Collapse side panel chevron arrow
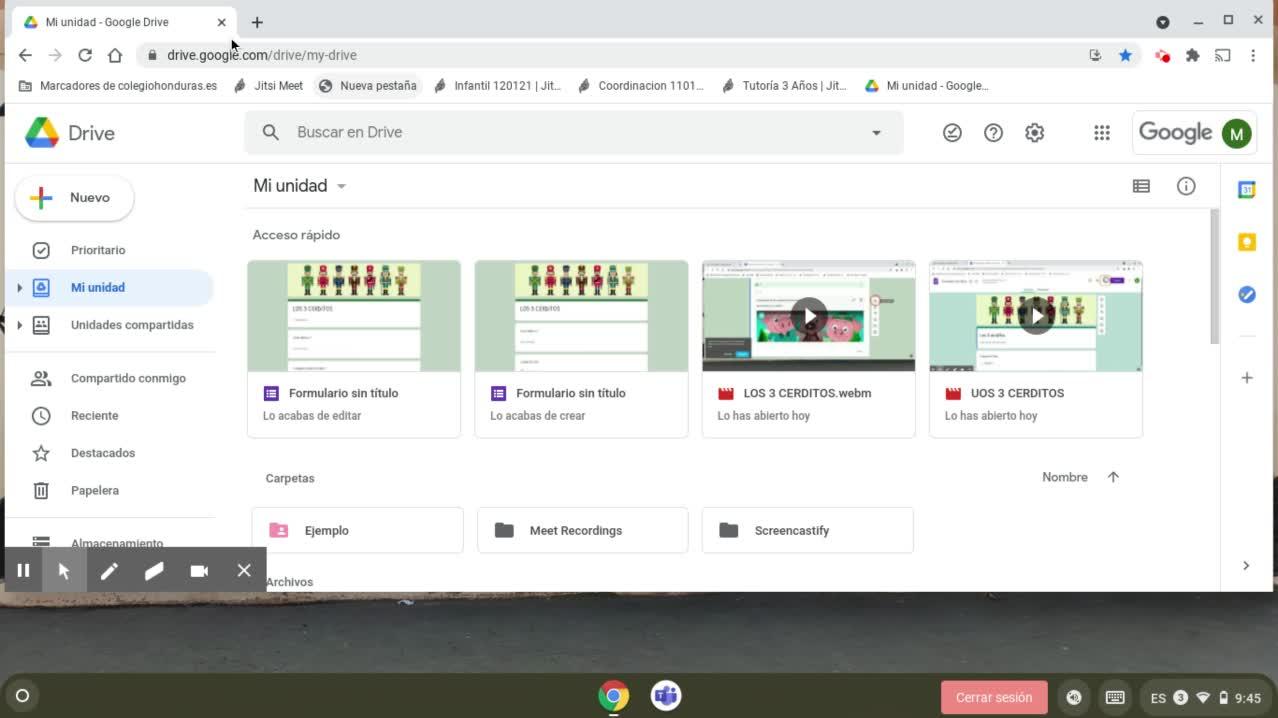 click(x=1246, y=566)
